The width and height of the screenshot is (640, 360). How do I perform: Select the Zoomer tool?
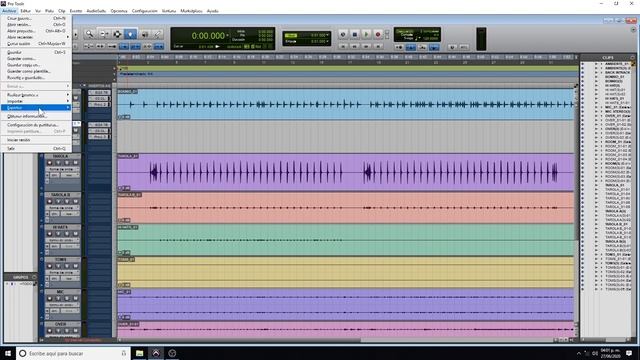click(89, 34)
